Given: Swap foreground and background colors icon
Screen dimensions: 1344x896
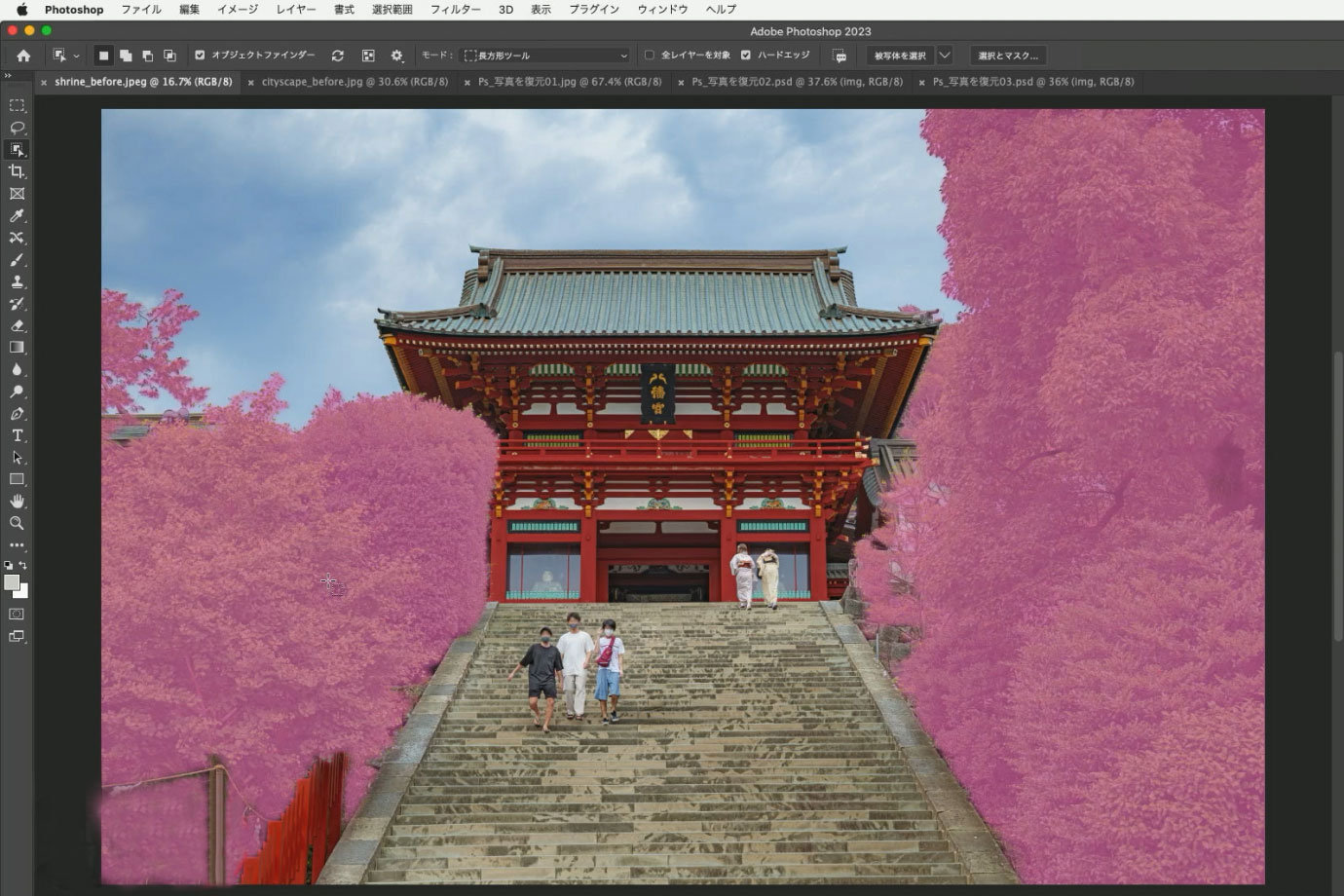Looking at the screenshot, I should click(22, 565).
